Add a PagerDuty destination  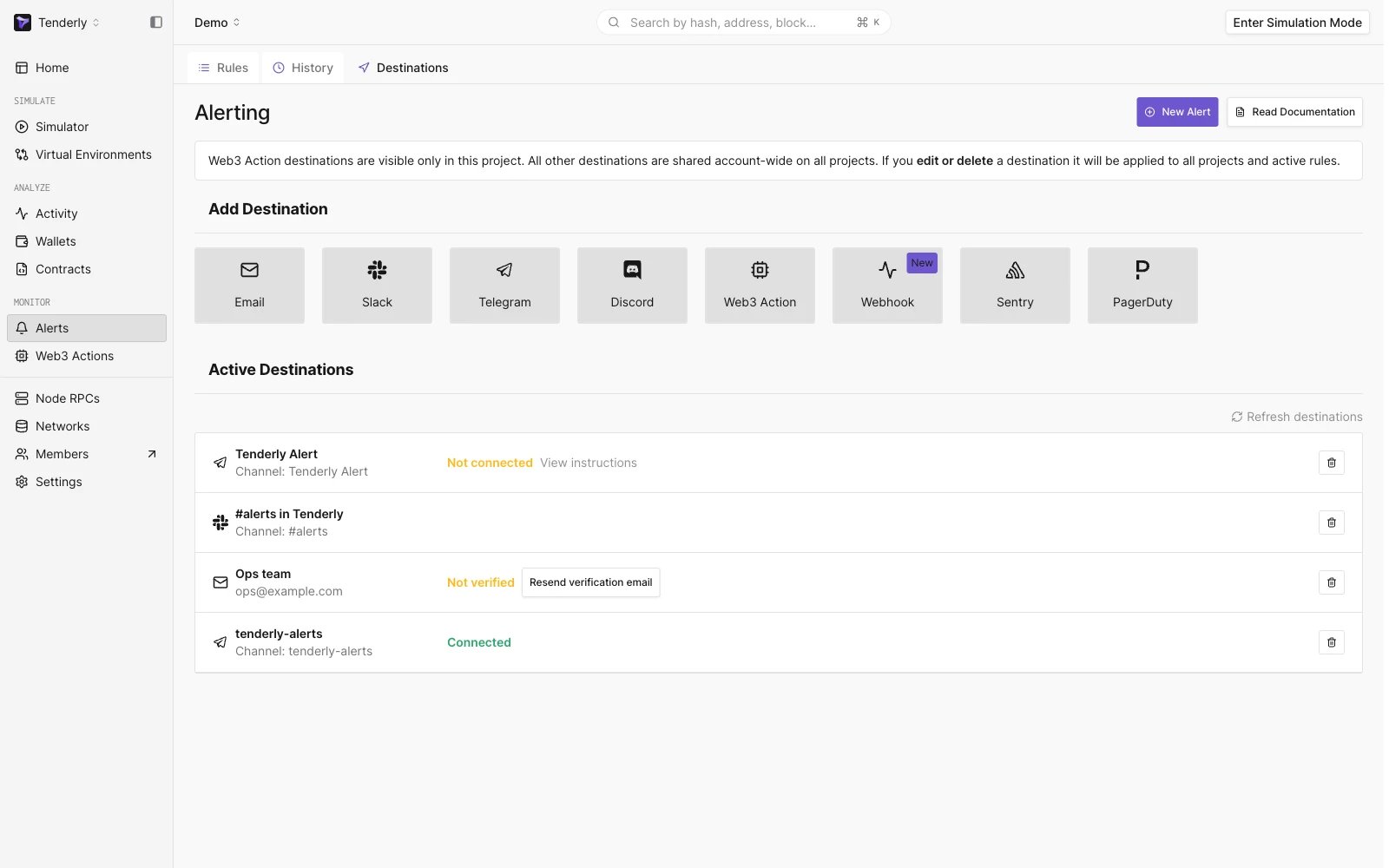click(x=1142, y=286)
